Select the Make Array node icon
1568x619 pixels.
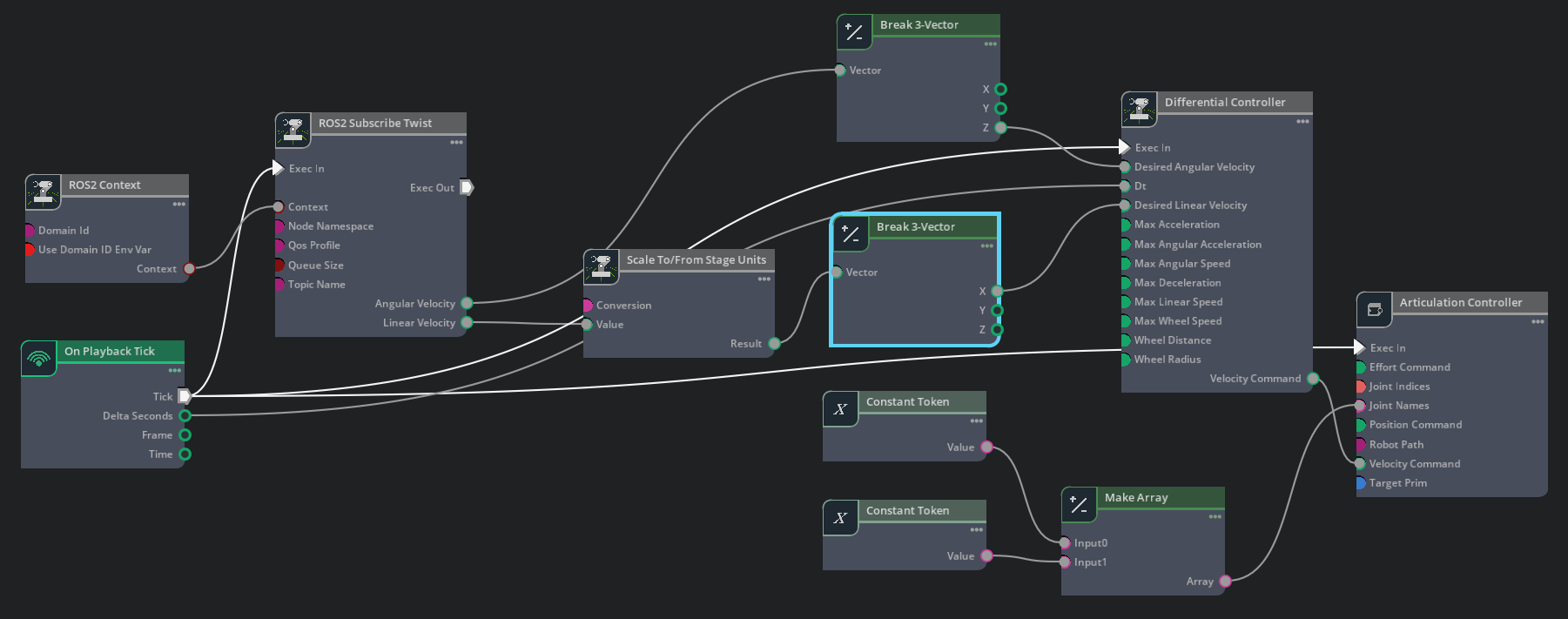click(x=1079, y=505)
